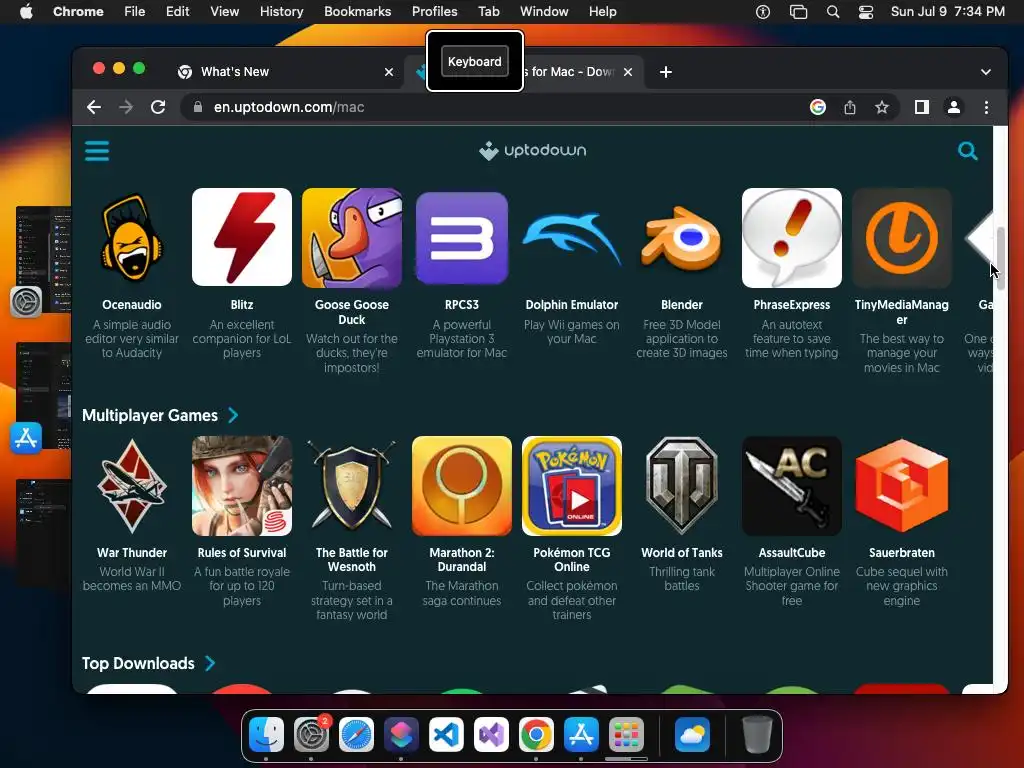
Task: Select the PhraseExpress speech bubble icon
Action: tap(792, 238)
